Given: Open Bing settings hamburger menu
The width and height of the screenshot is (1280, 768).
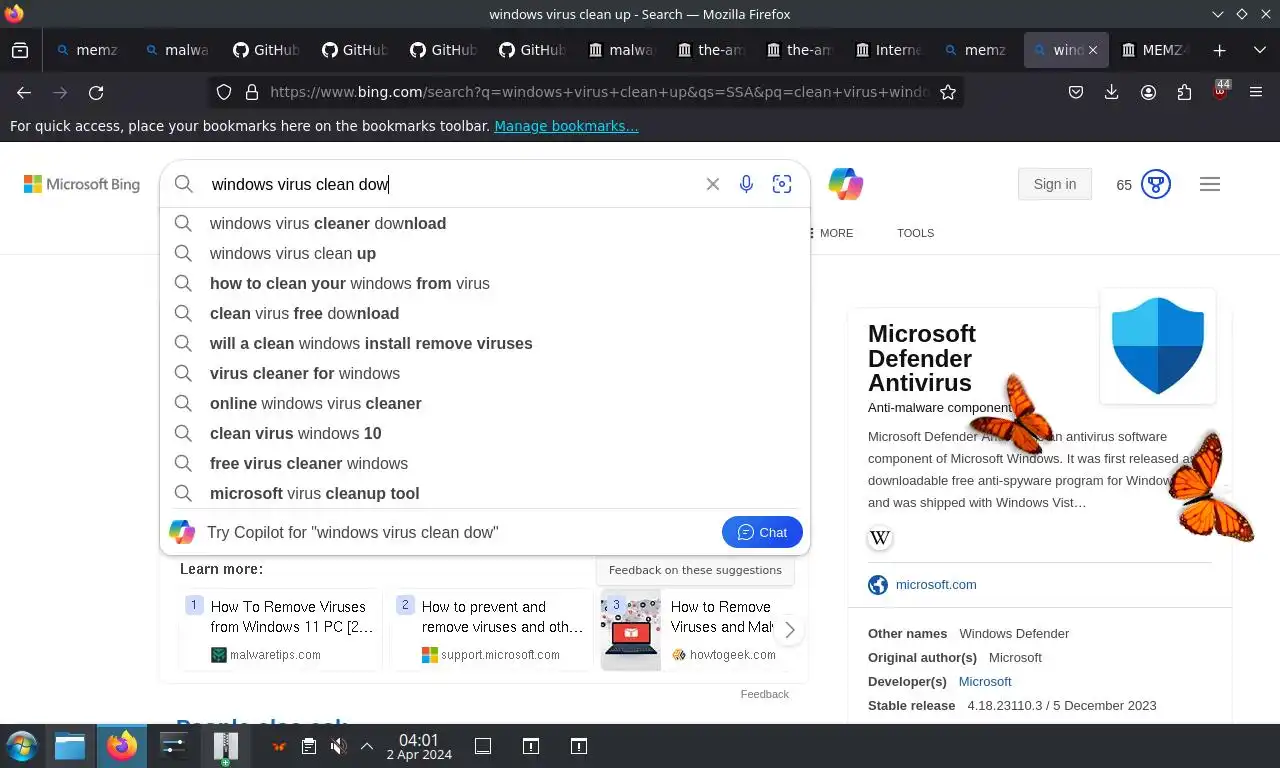Looking at the screenshot, I should click(1209, 184).
